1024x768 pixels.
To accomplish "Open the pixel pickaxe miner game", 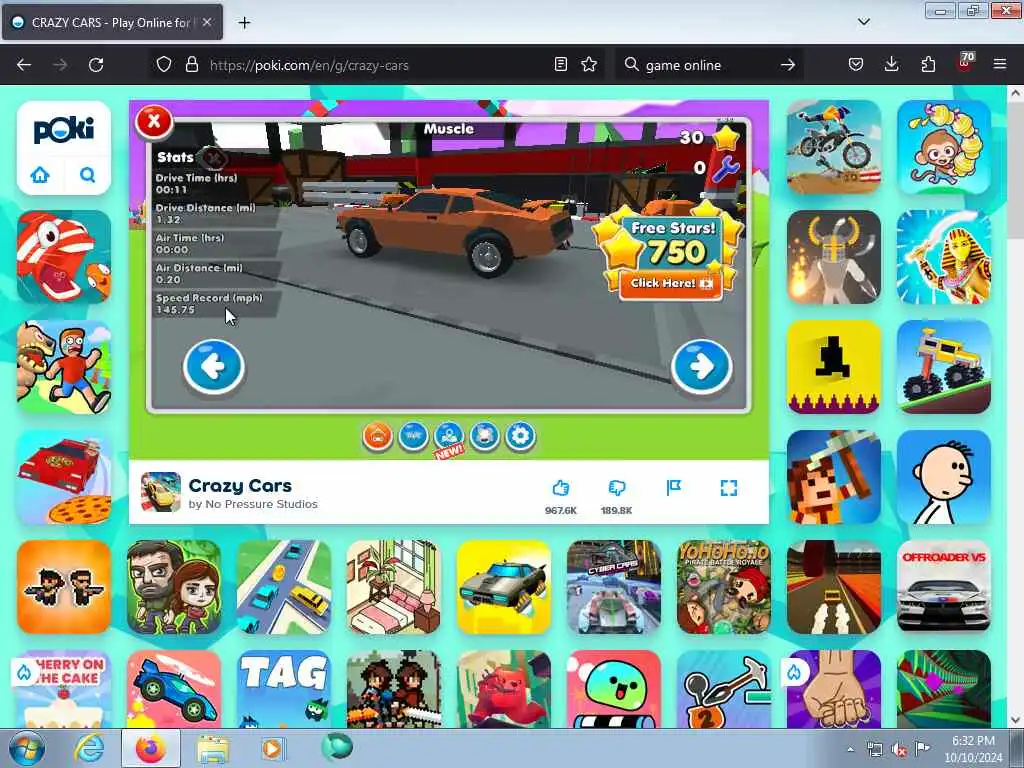I will click(833, 477).
